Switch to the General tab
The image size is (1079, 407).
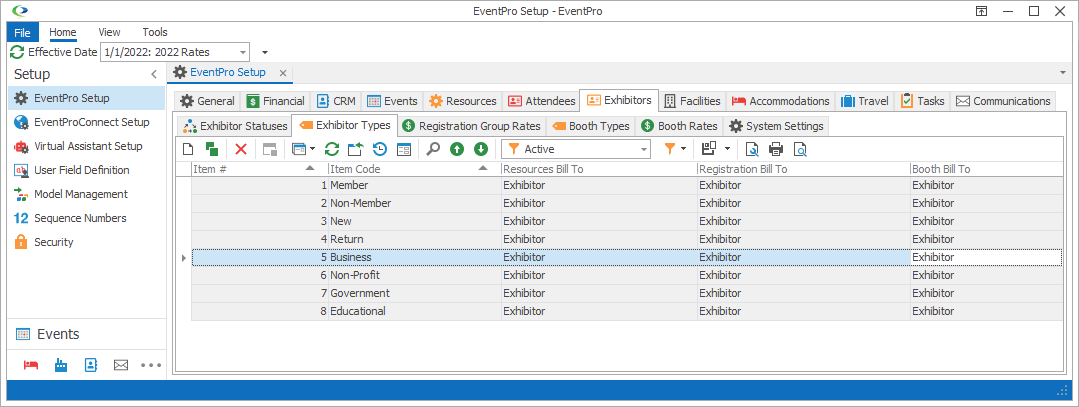(x=207, y=101)
